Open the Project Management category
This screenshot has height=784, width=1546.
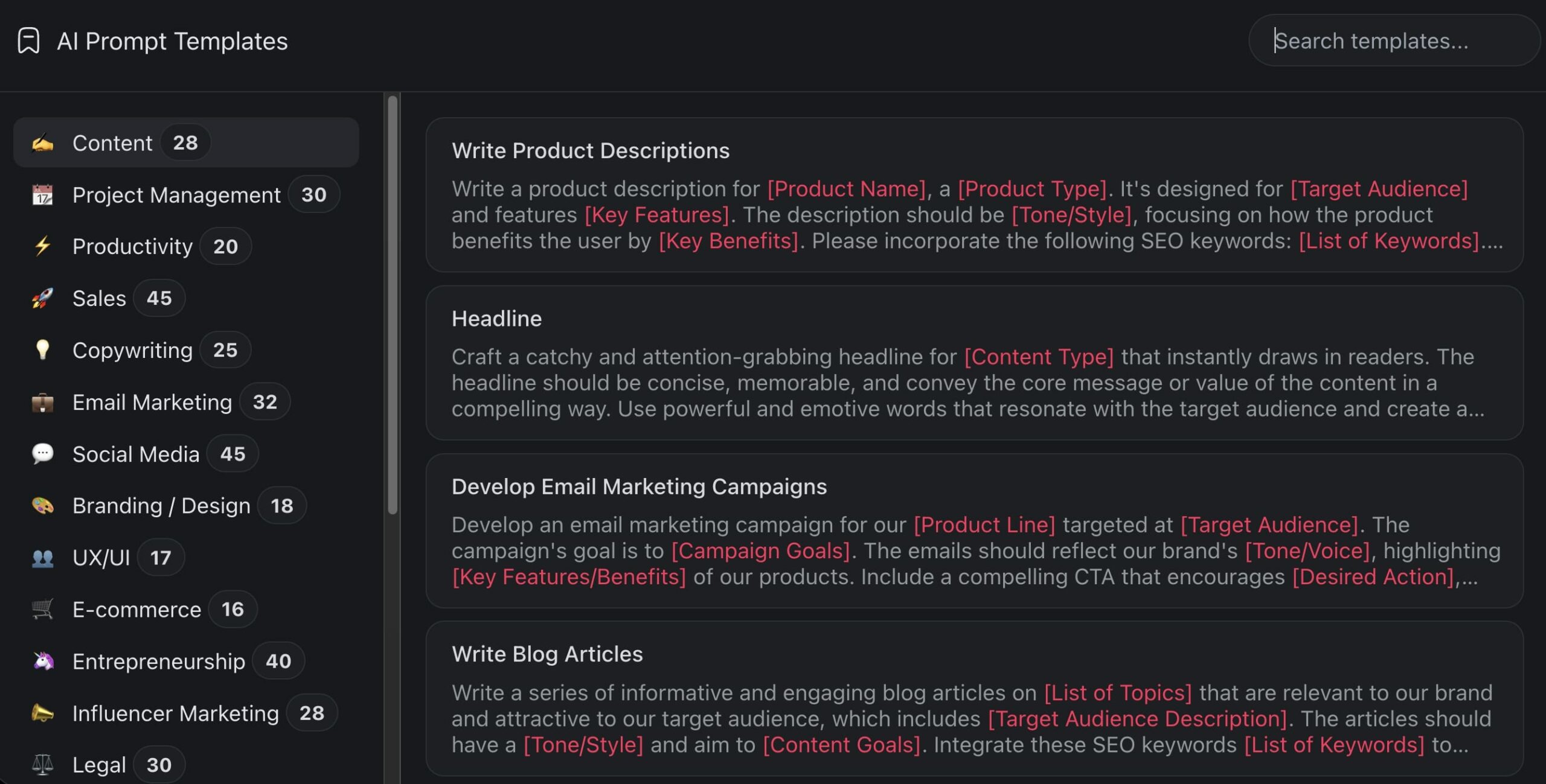click(176, 194)
